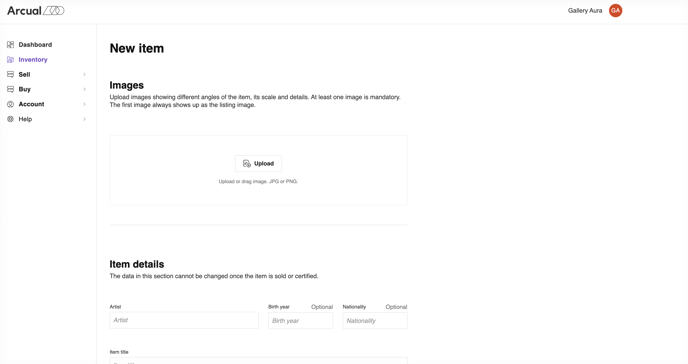
Task: Select the Inventory sidebar icon
Action: [x=11, y=59]
